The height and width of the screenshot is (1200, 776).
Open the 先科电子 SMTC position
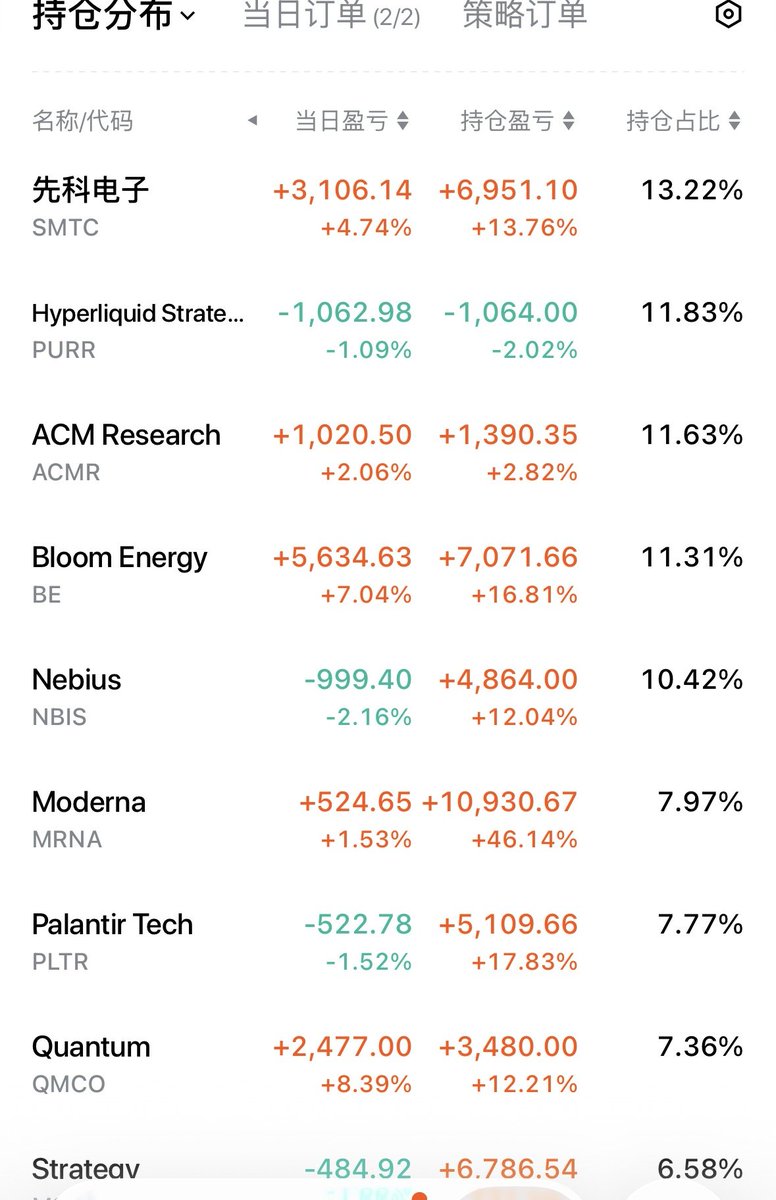pyautogui.click(x=388, y=208)
